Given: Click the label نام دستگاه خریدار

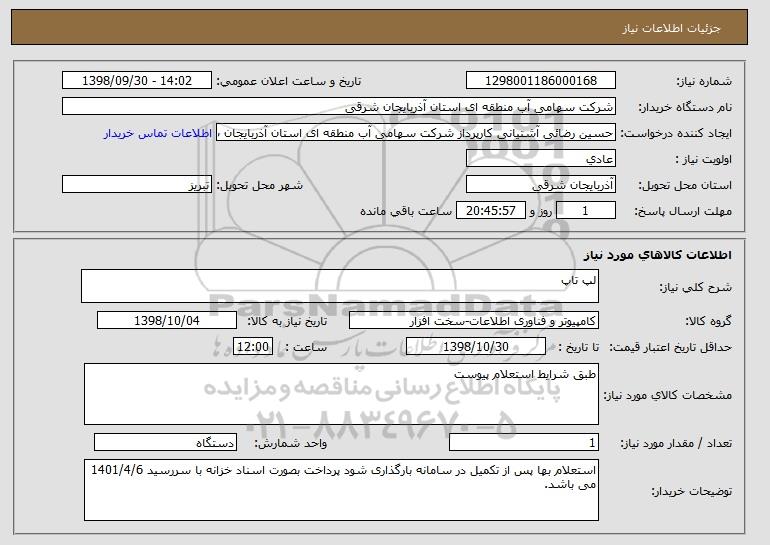Looking at the screenshot, I should 685,107.
